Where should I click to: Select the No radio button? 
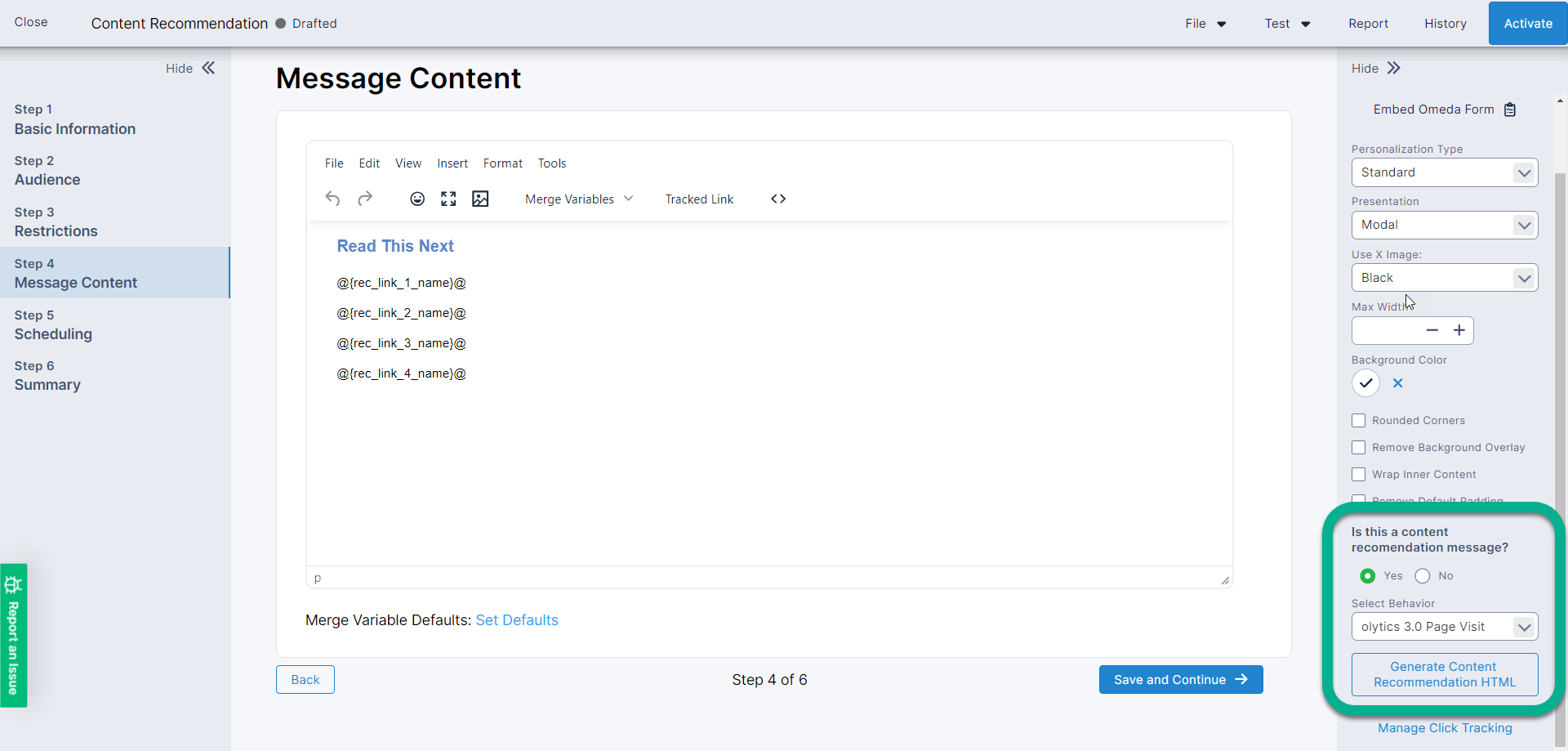[x=1423, y=576]
